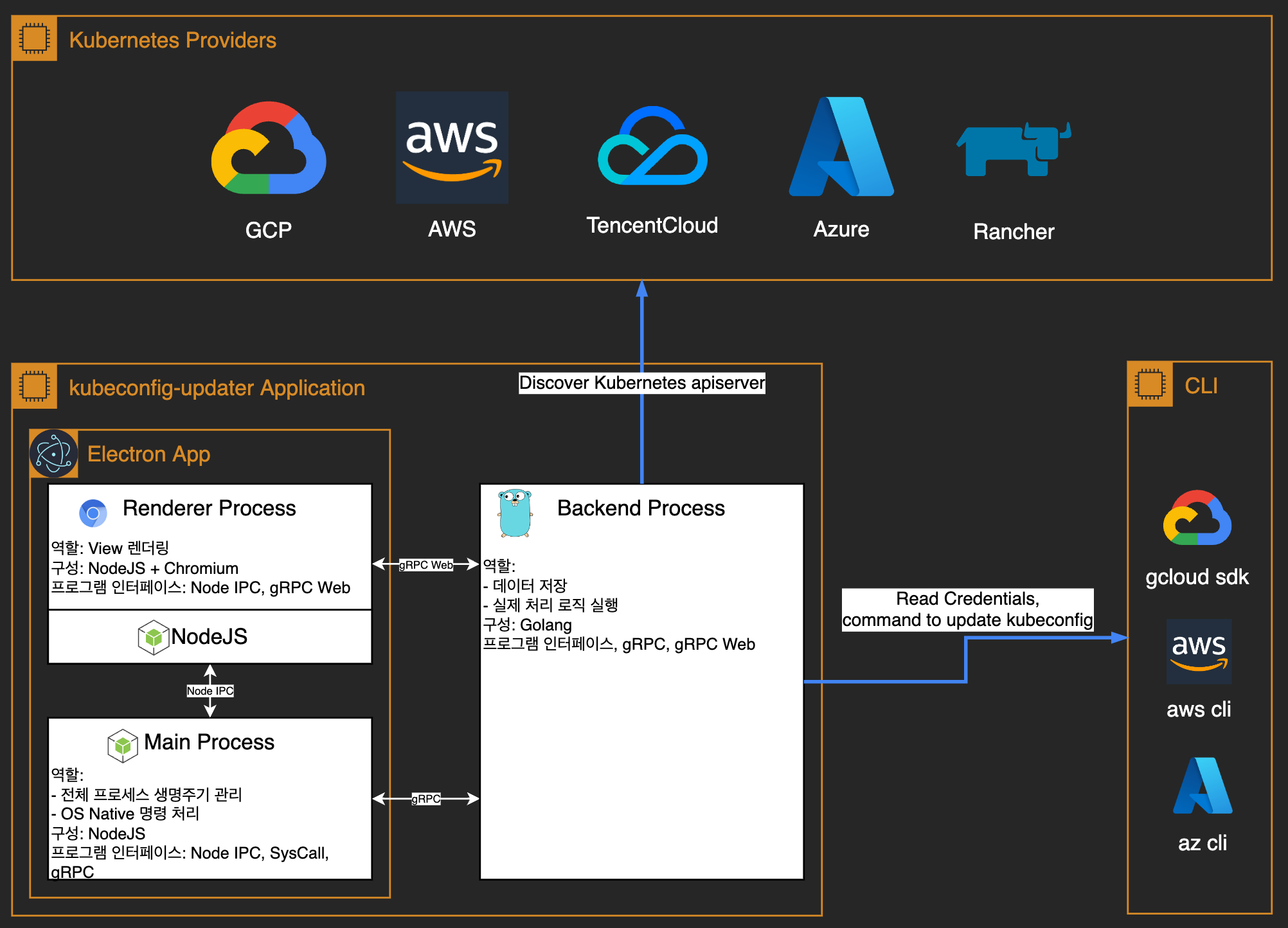
Task: Click the Azure logo in providers
Action: pyautogui.click(x=841, y=147)
